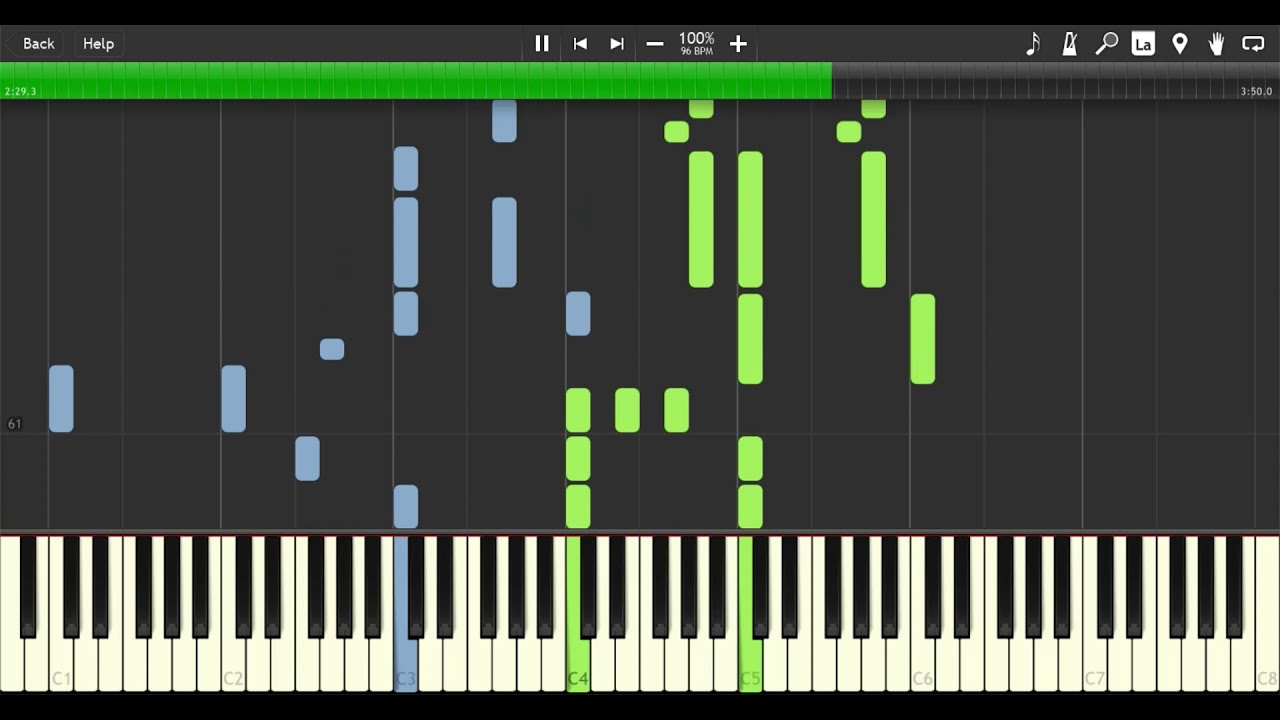Skip back to the previous section

click(x=579, y=43)
